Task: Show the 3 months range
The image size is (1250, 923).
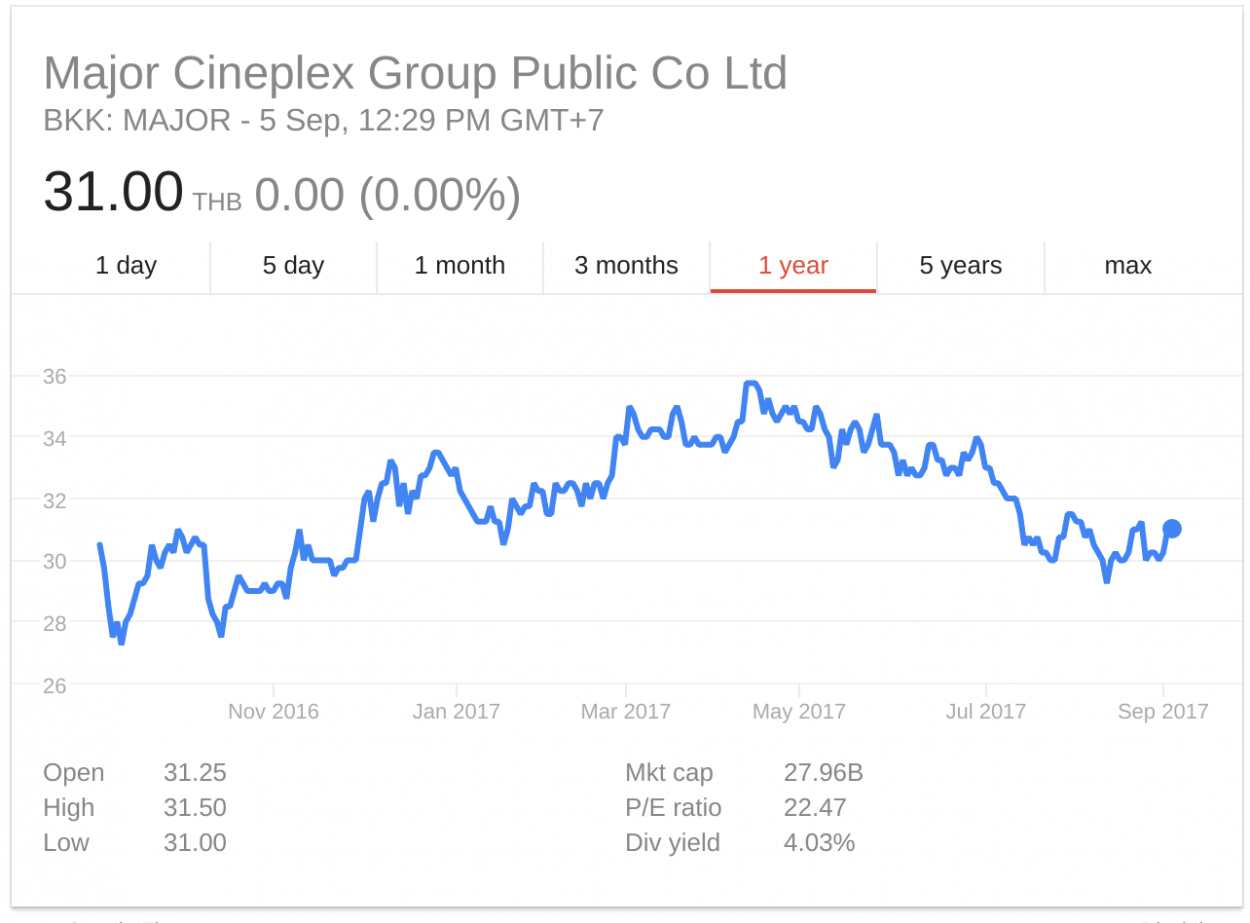Action: pyautogui.click(x=626, y=266)
